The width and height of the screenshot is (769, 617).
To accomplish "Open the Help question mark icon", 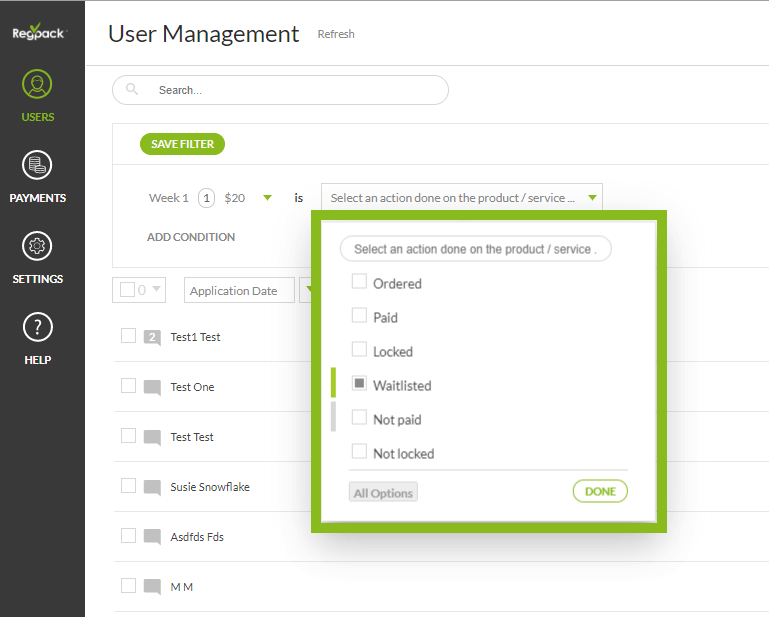I will pos(38,327).
